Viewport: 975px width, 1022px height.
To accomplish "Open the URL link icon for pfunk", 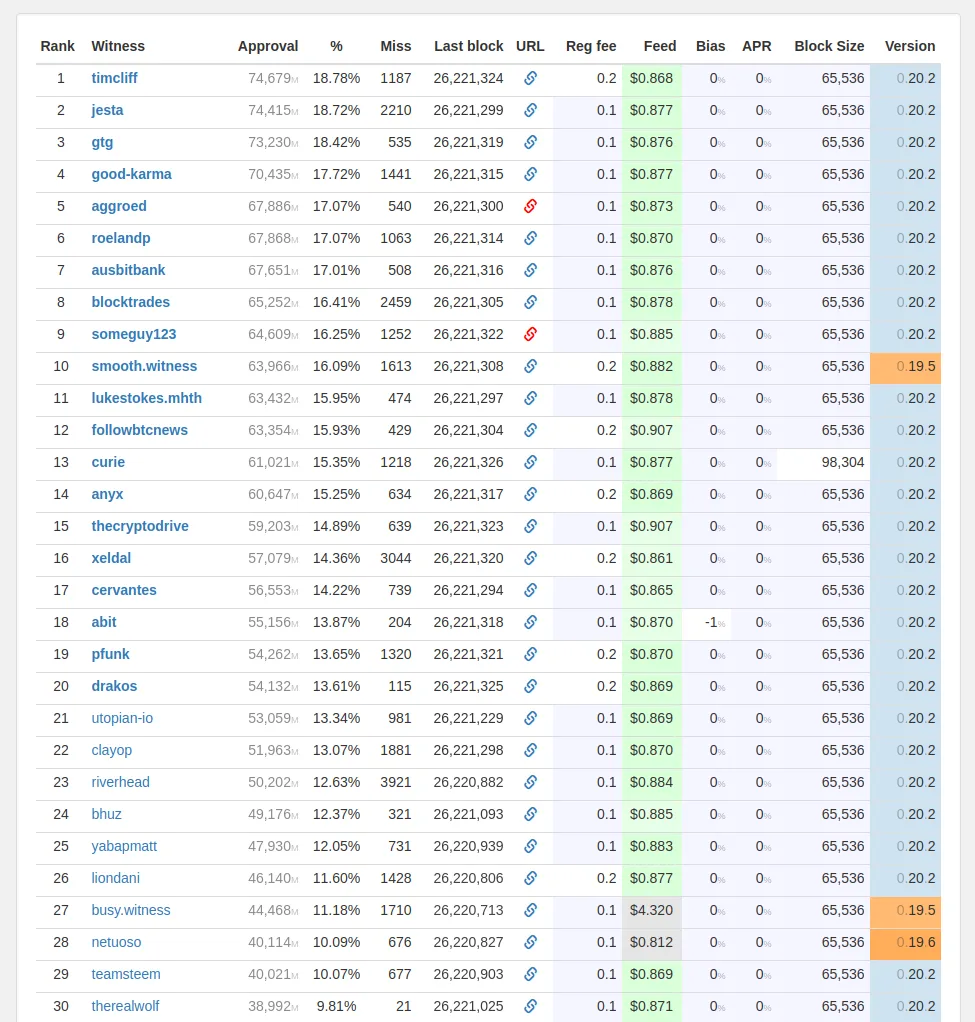I will pyautogui.click(x=531, y=654).
